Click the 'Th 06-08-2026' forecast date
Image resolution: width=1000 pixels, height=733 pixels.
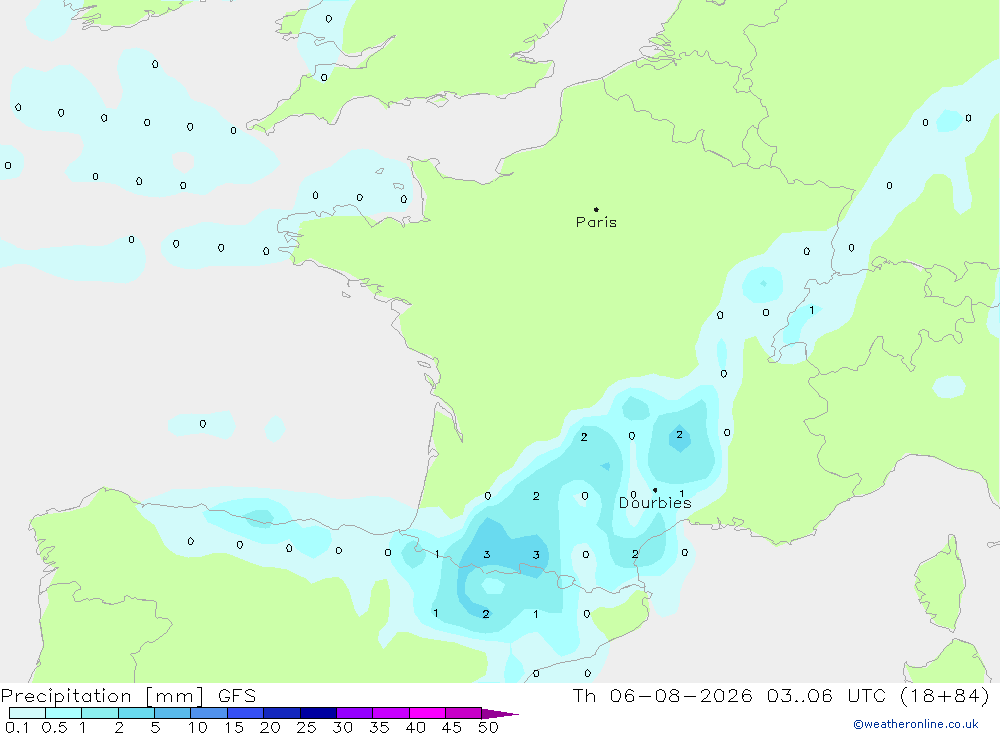[x=662, y=695]
